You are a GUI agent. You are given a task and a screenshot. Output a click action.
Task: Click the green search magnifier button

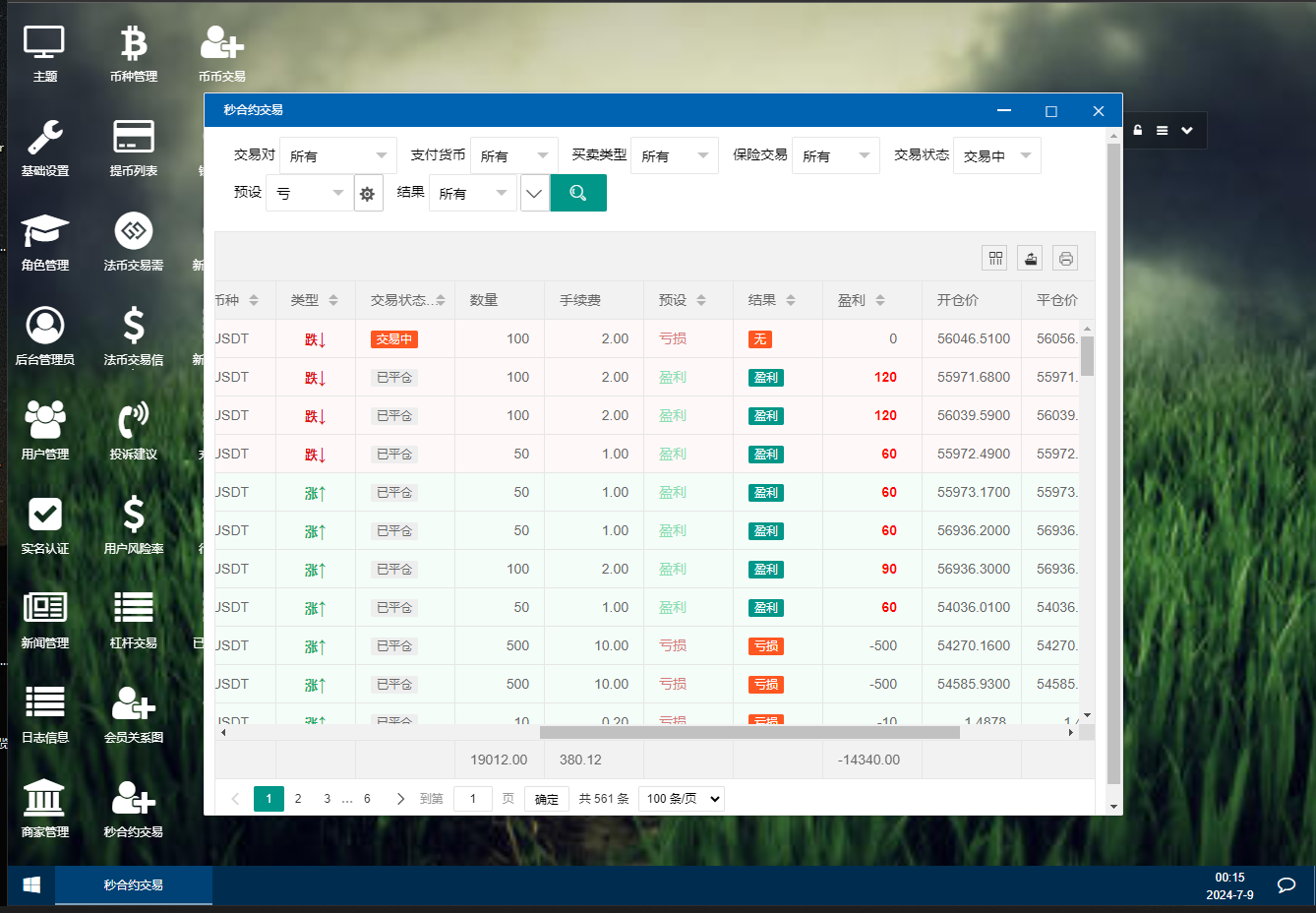[578, 193]
